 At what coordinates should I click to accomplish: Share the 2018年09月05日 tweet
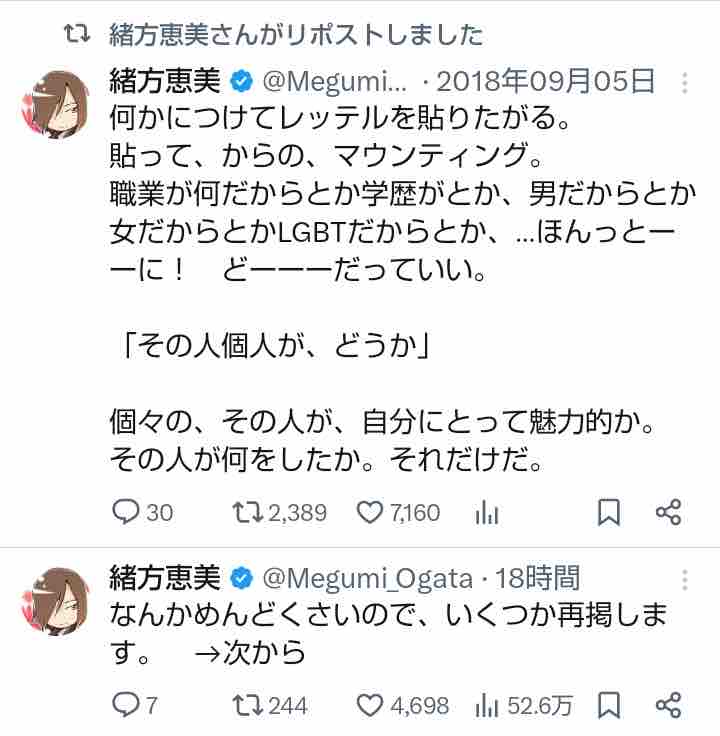coord(669,513)
